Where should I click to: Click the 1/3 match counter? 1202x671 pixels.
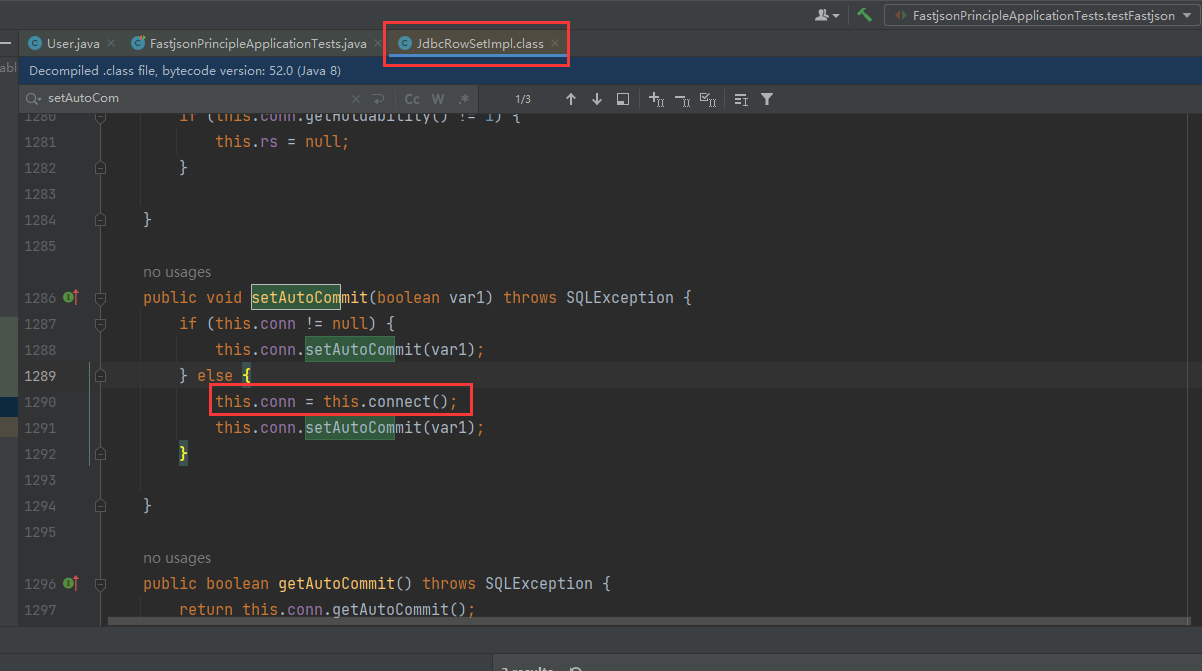pyautogui.click(x=523, y=99)
